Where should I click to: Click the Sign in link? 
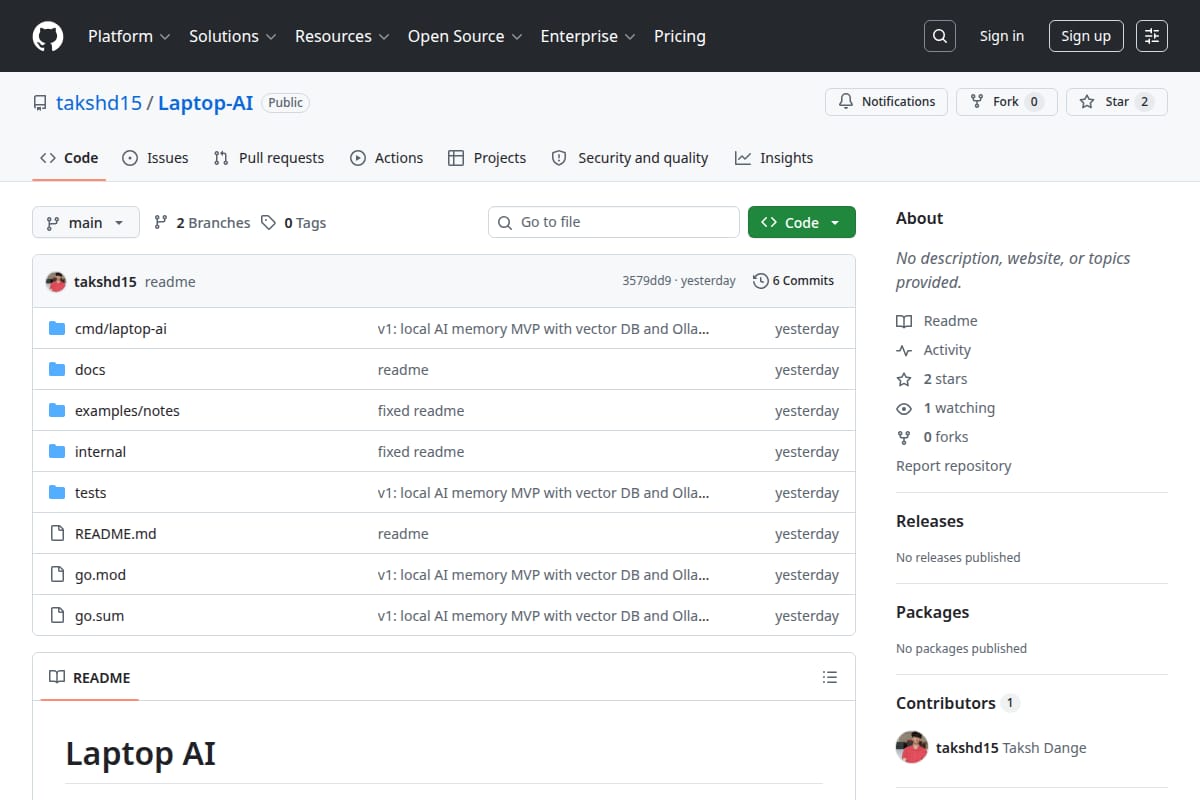pyautogui.click(x=1002, y=36)
